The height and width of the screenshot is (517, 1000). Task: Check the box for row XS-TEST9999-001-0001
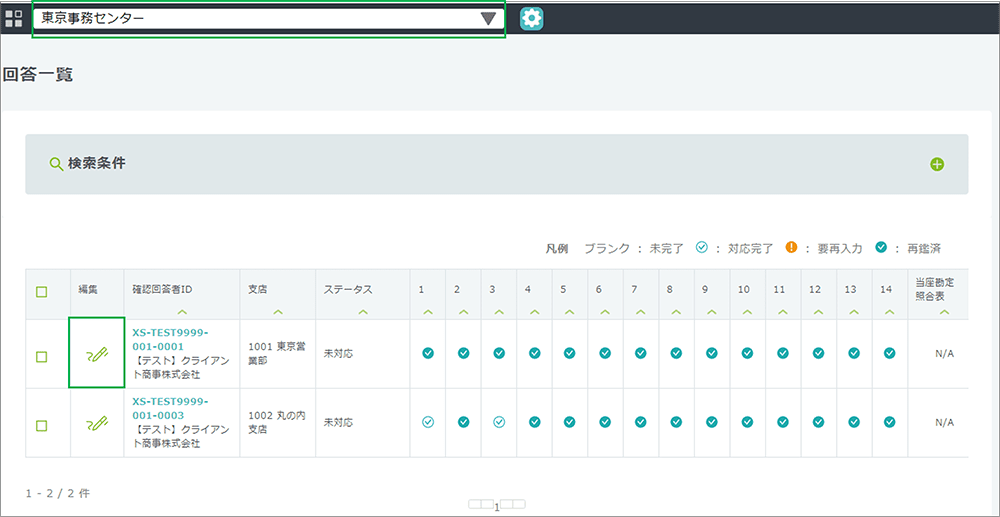point(41,356)
